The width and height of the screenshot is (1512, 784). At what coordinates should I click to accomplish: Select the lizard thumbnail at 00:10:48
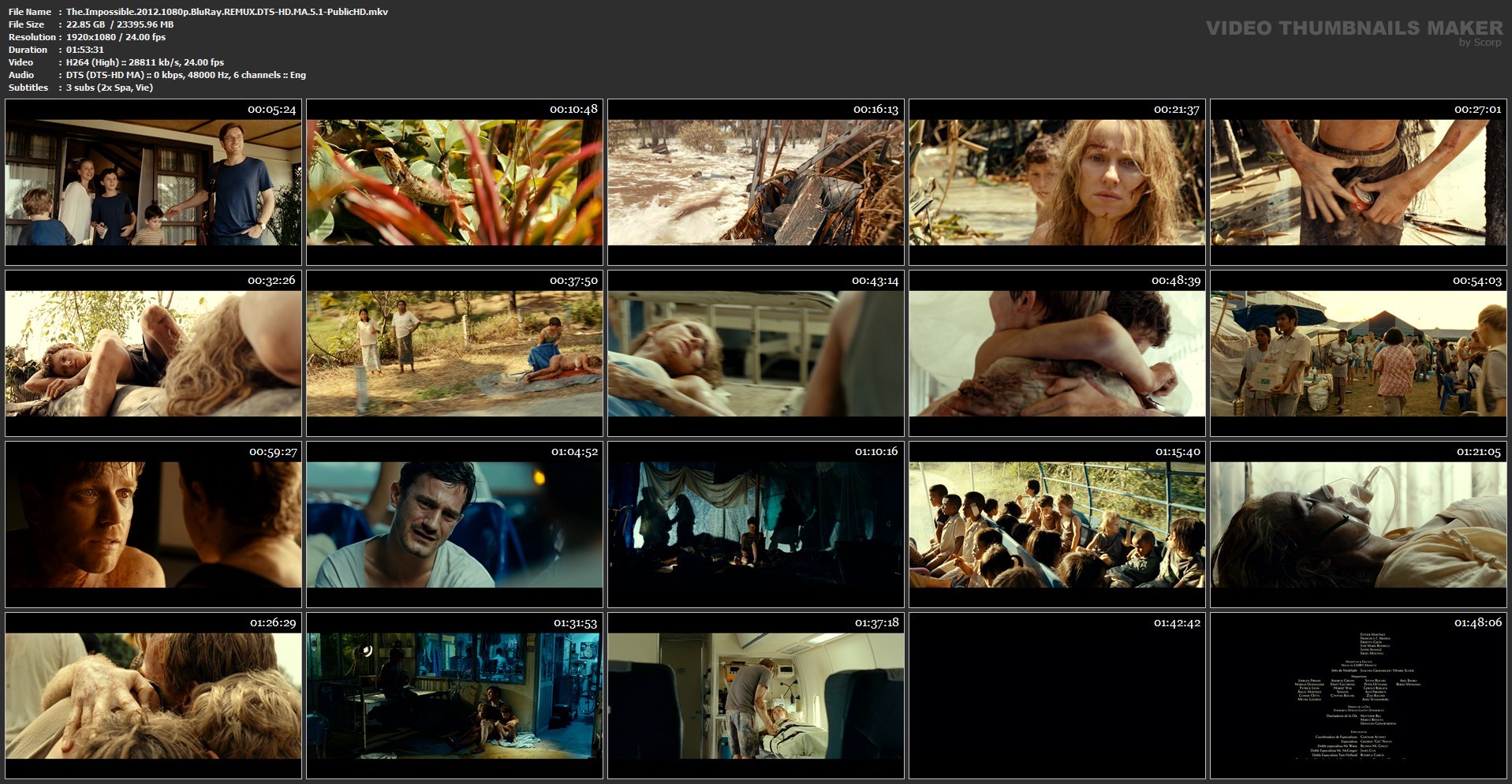pyautogui.click(x=454, y=182)
